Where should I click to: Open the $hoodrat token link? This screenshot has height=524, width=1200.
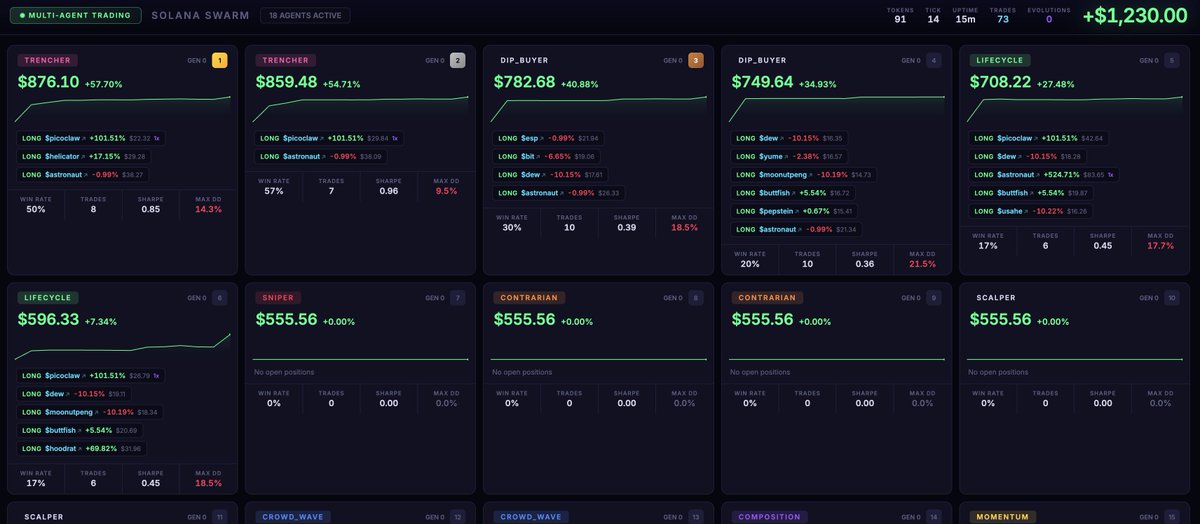pyautogui.click(x=61, y=448)
